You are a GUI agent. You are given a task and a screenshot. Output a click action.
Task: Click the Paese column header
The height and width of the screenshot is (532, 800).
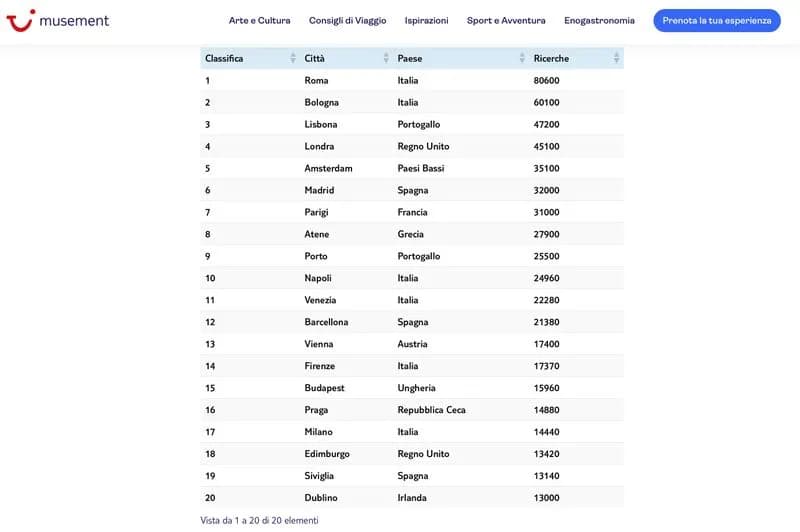pyautogui.click(x=410, y=58)
